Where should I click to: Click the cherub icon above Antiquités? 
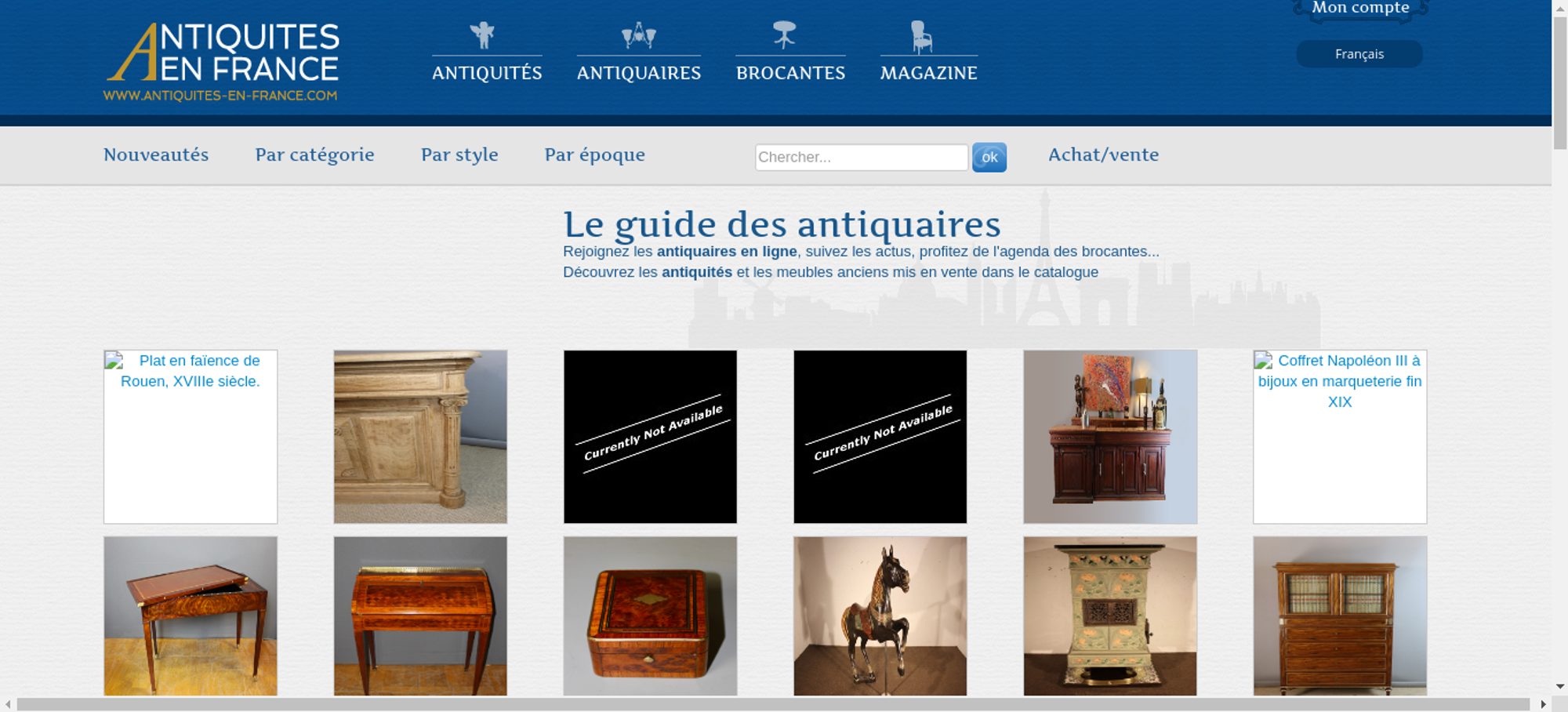click(482, 35)
